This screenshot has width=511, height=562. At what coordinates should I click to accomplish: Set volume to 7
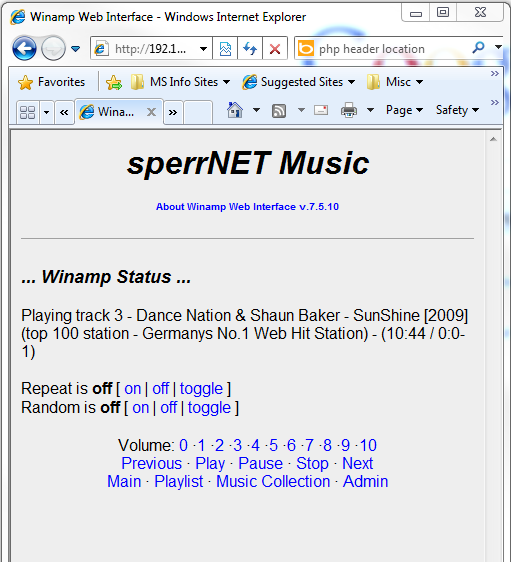pyautogui.click(x=309, y=446)
